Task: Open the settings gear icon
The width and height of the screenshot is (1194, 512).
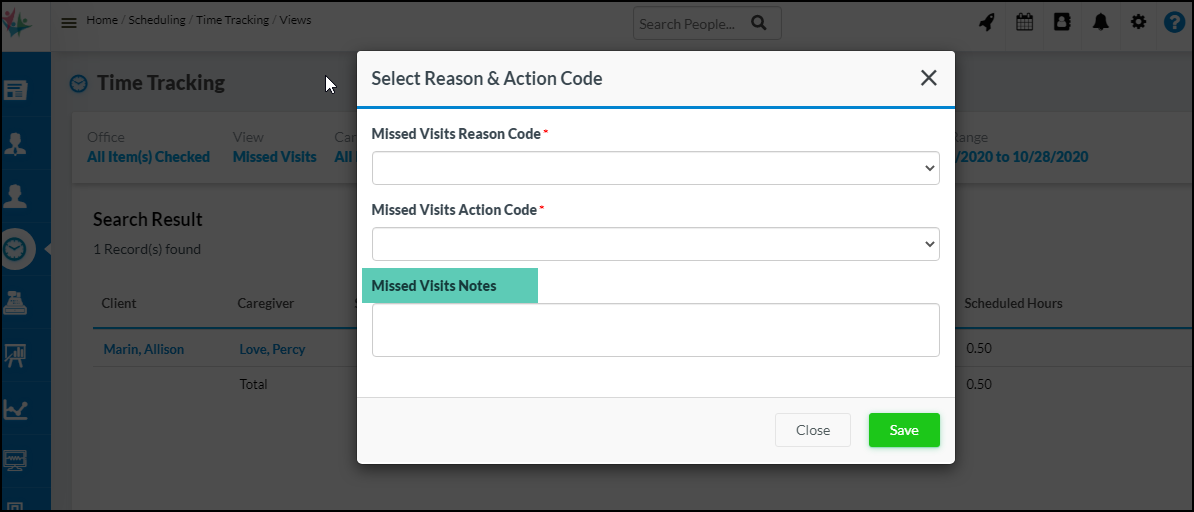Action: [1138, 22]
